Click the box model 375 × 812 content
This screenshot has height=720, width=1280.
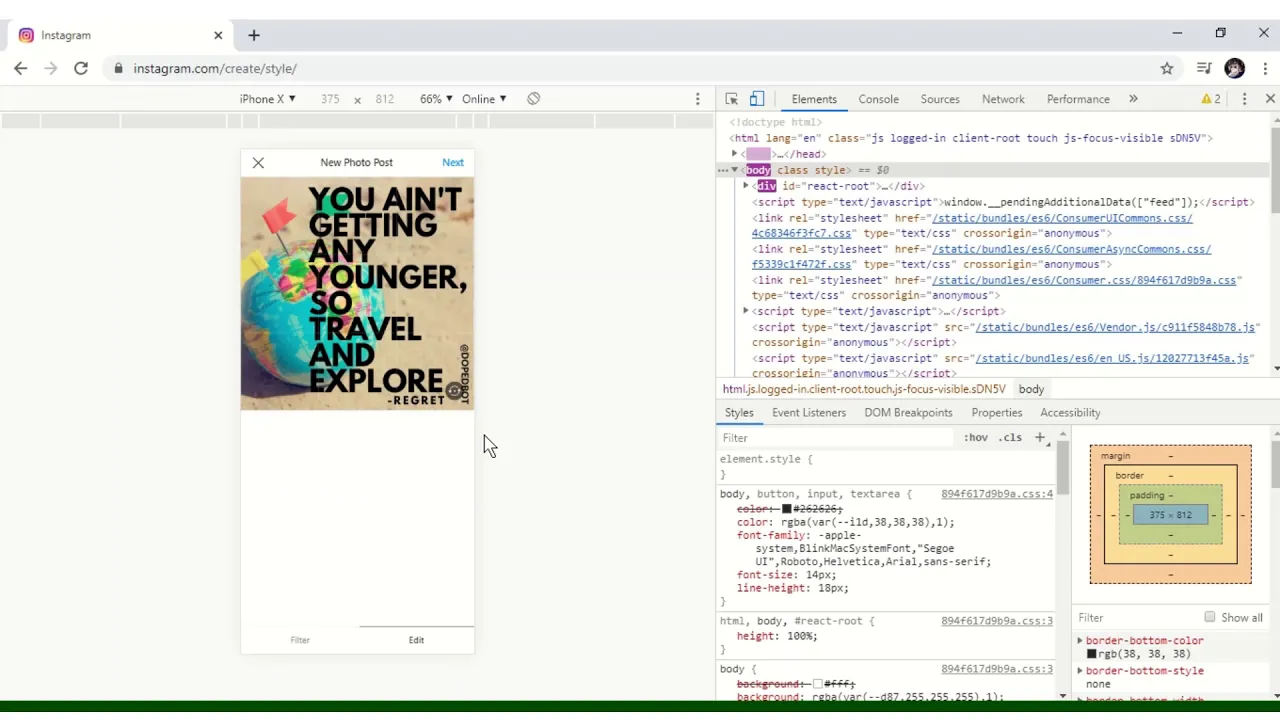click(x=1170, y=515)
